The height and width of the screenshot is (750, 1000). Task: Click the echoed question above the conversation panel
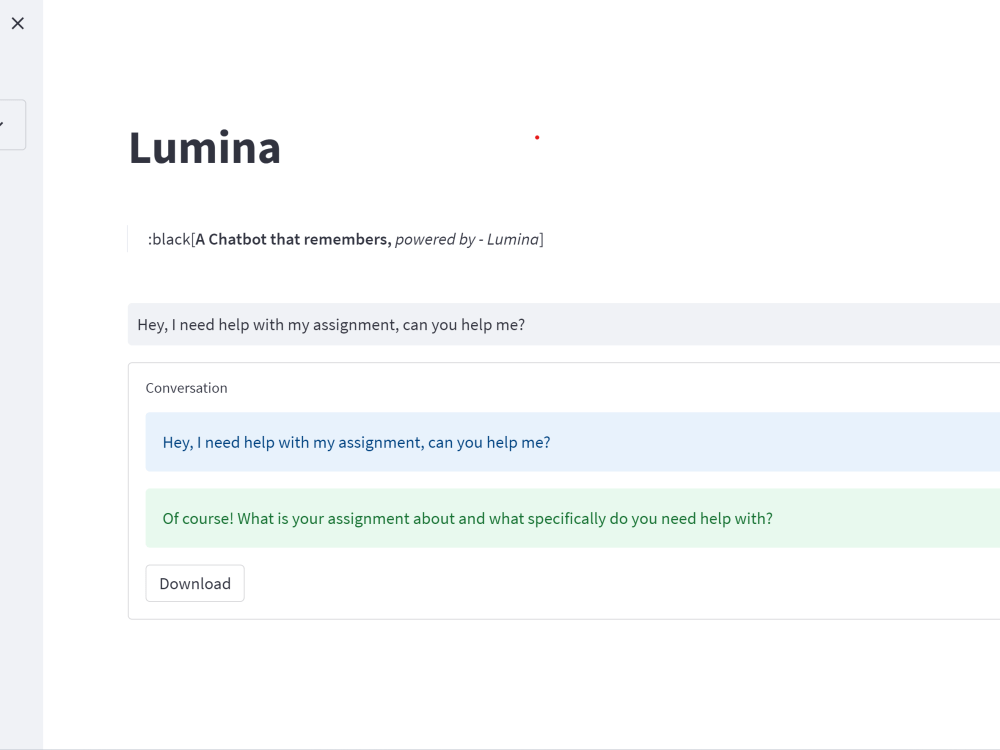331,324
